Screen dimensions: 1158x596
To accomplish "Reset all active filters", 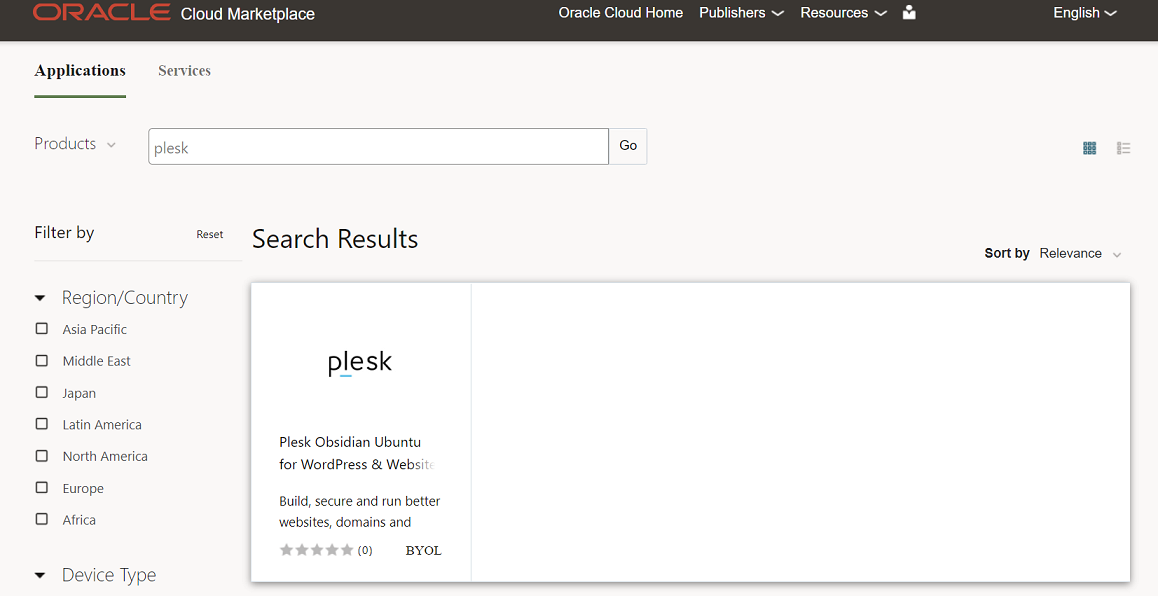I will pyautogui.click(x=209, y=234).
